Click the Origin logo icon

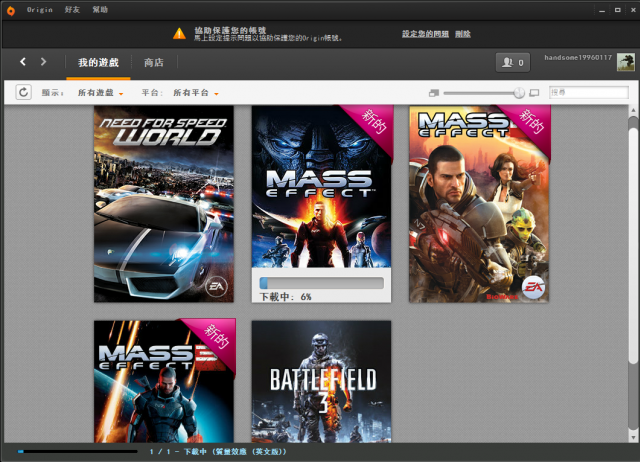11,10
